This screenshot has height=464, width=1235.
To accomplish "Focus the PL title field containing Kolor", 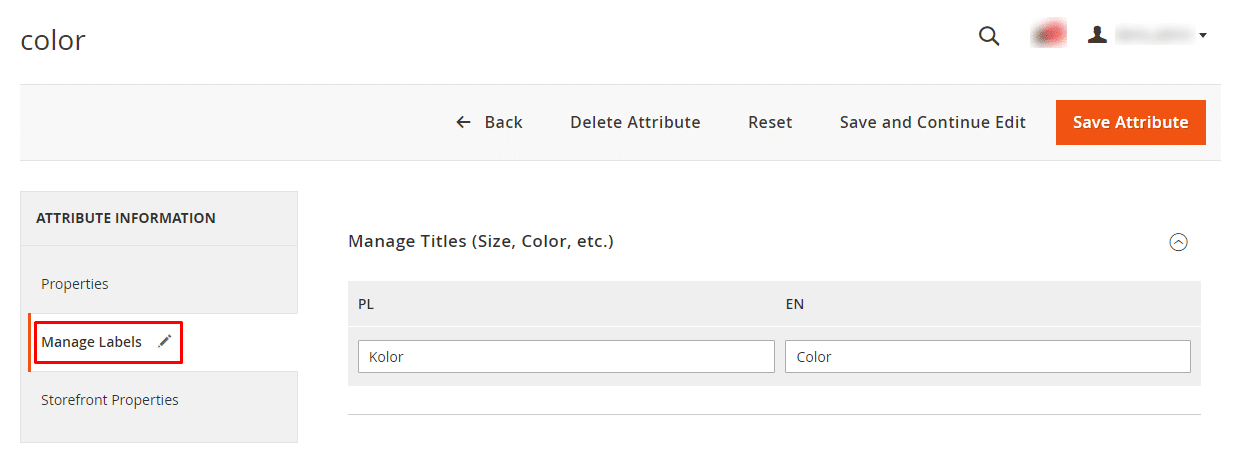I will point(565,357).
